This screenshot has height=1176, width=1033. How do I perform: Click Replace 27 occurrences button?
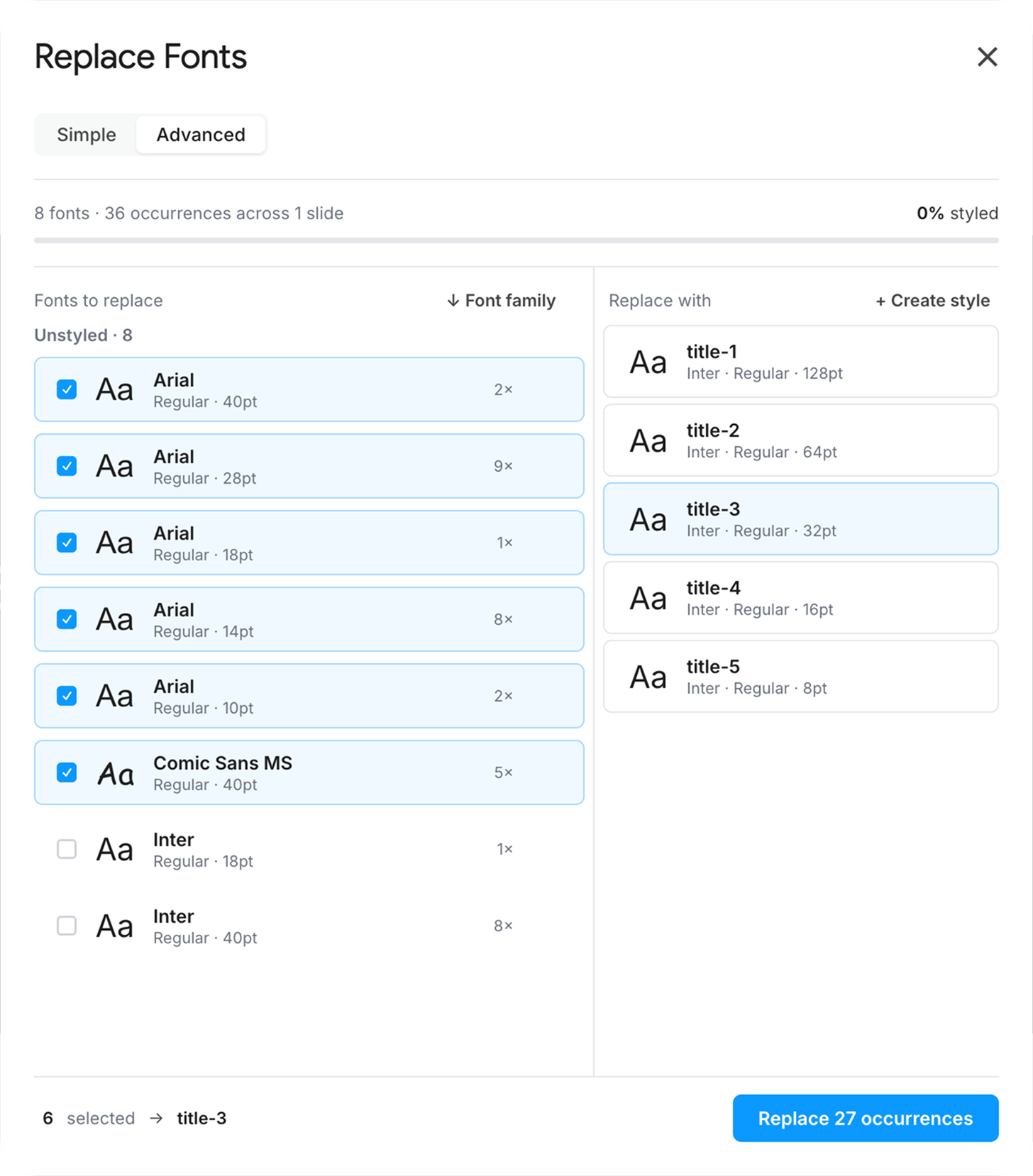866,1119
